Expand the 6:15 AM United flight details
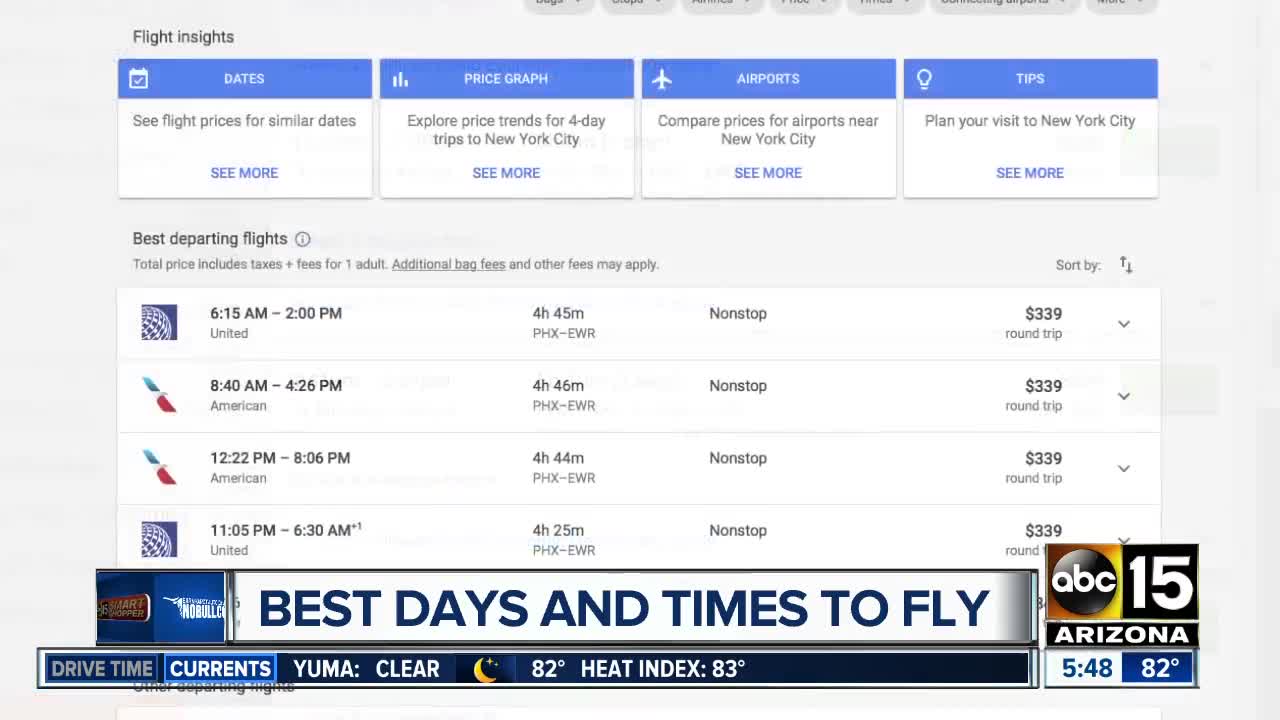 (x=1124, y=324)
